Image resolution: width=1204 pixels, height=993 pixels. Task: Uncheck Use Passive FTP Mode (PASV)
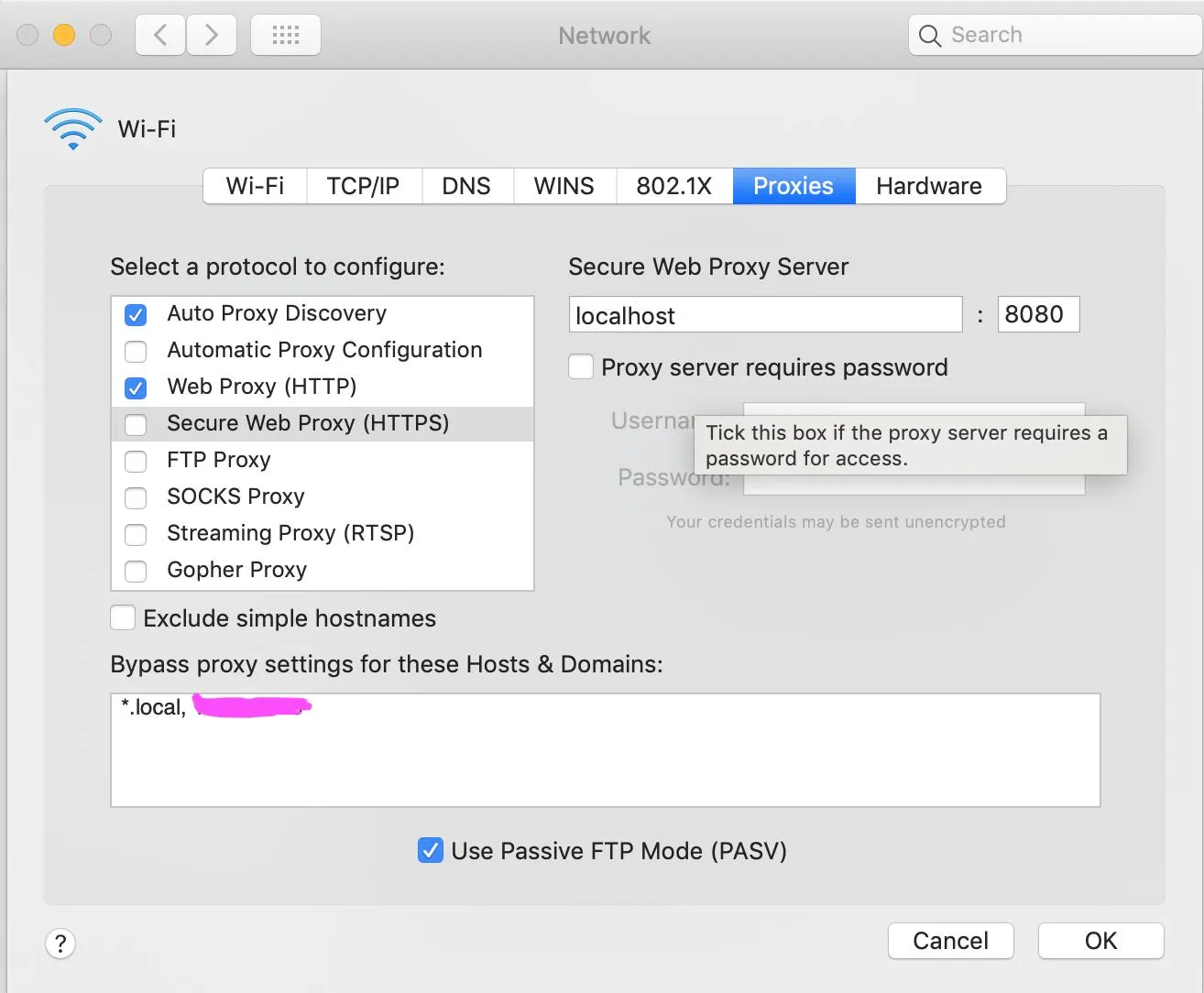431,851
